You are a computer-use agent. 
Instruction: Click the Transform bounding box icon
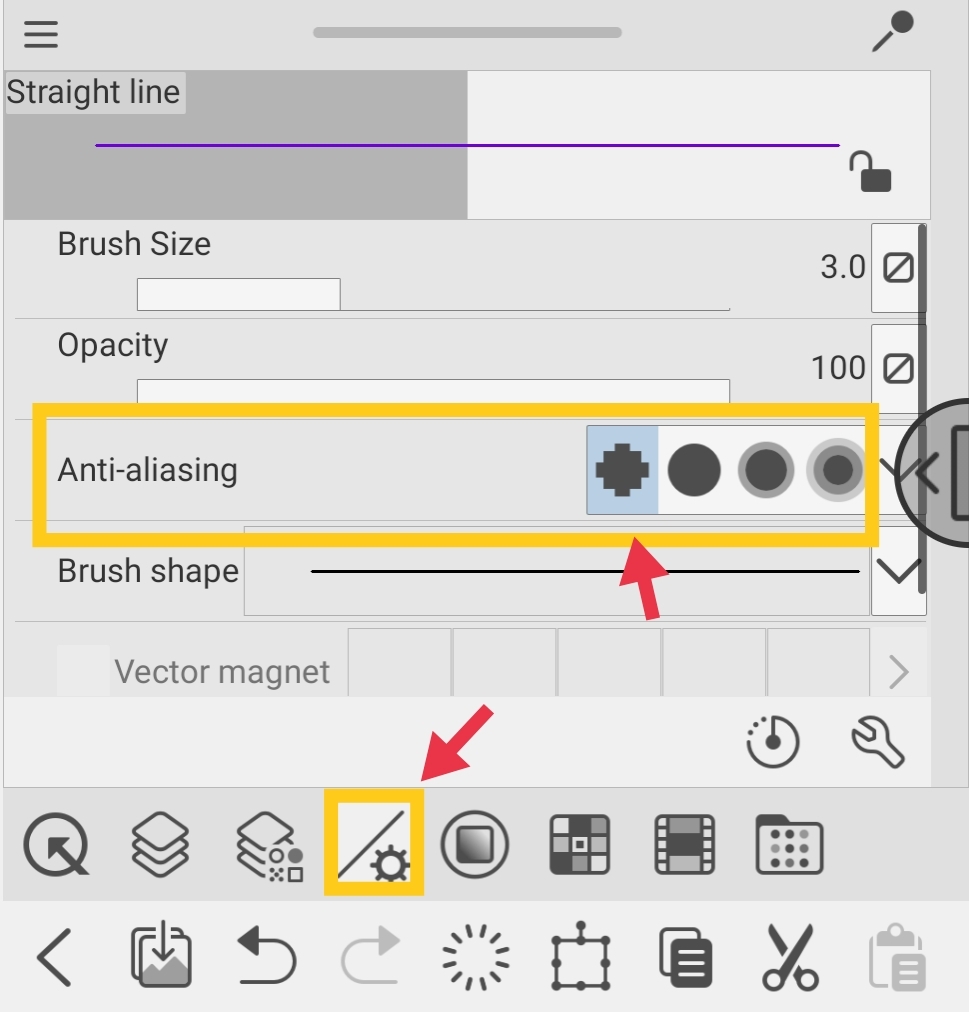580,956
